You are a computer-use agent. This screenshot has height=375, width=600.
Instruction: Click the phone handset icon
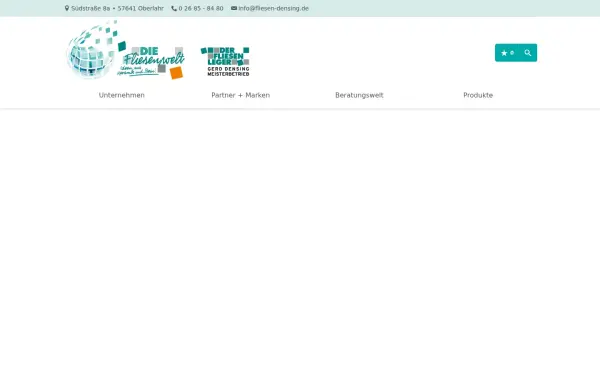click(x=174, y=8)
